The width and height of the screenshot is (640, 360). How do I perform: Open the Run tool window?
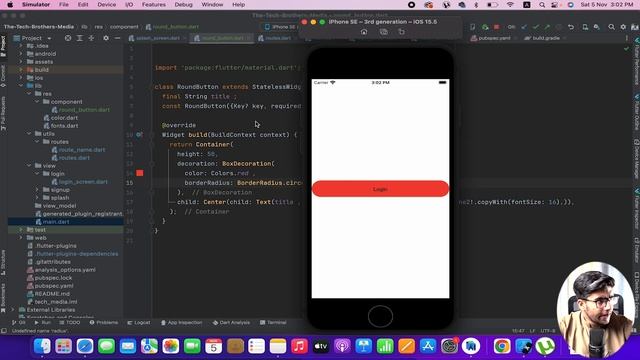(x=43, y=322)
